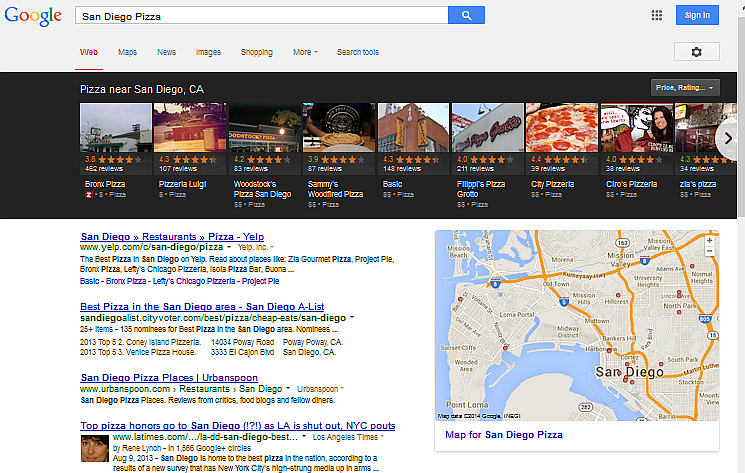Click the Bronx Pizza 462 reviews text

point(104,169)
